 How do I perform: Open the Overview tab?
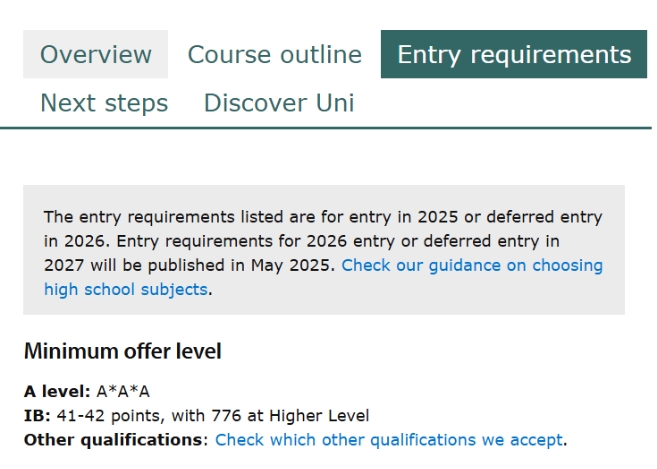(96, 54)
